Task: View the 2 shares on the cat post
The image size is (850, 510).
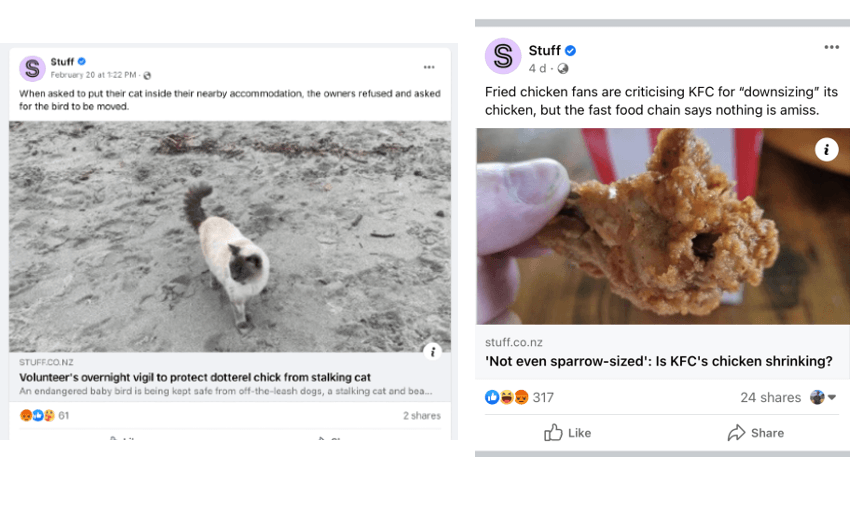Action: pos(421,415)
